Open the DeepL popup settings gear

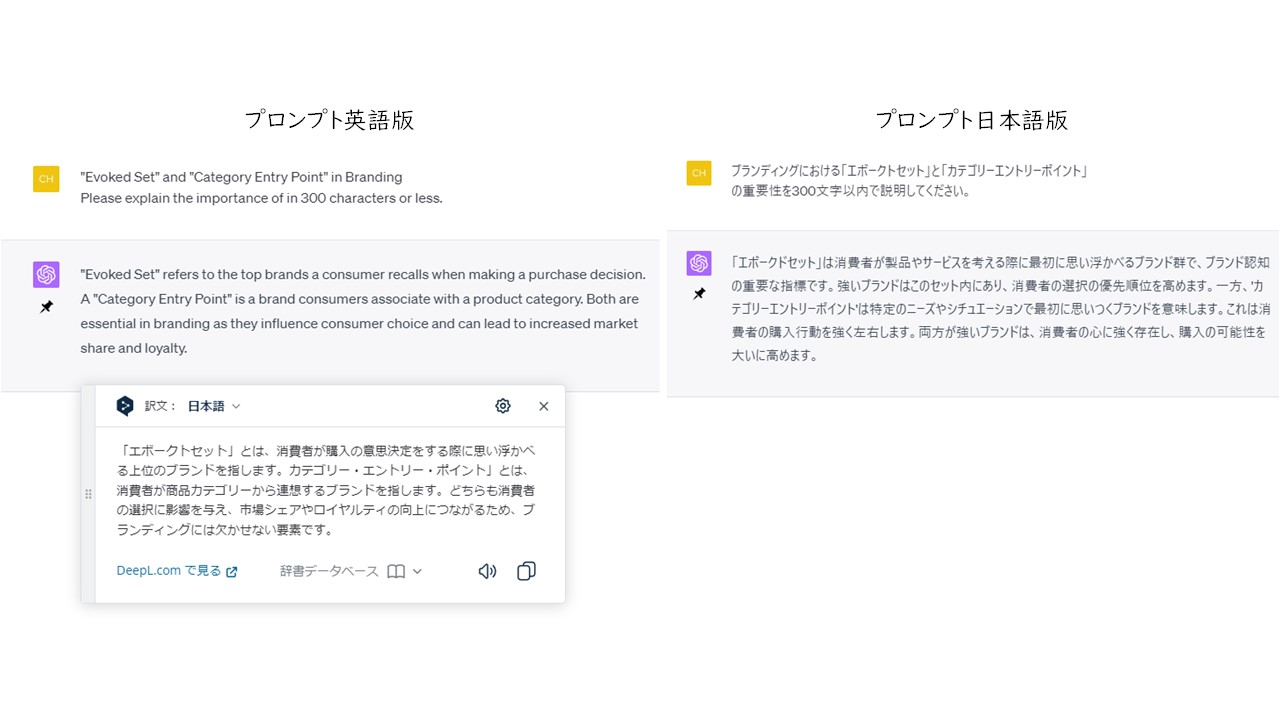tap(503, 406)
